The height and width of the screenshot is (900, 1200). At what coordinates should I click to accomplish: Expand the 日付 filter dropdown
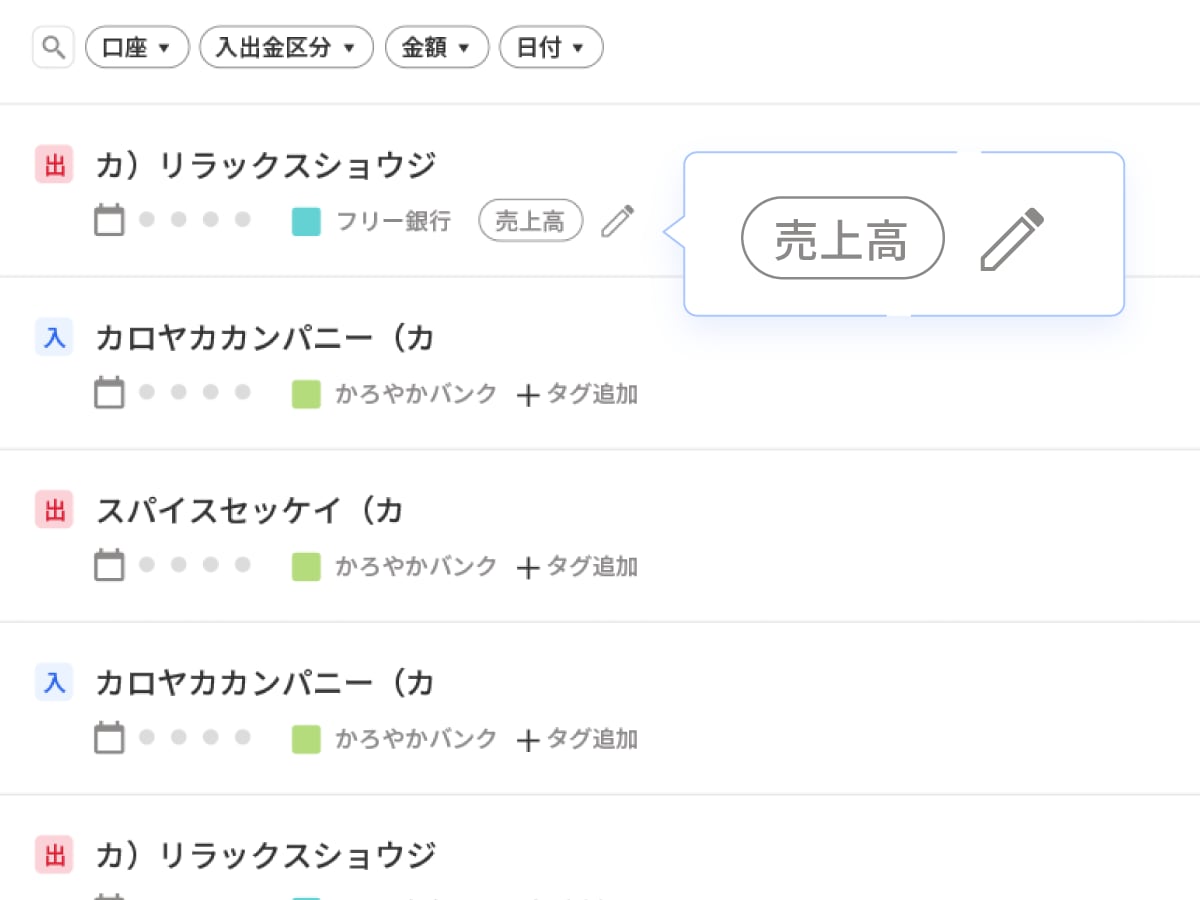coord(550,47)
